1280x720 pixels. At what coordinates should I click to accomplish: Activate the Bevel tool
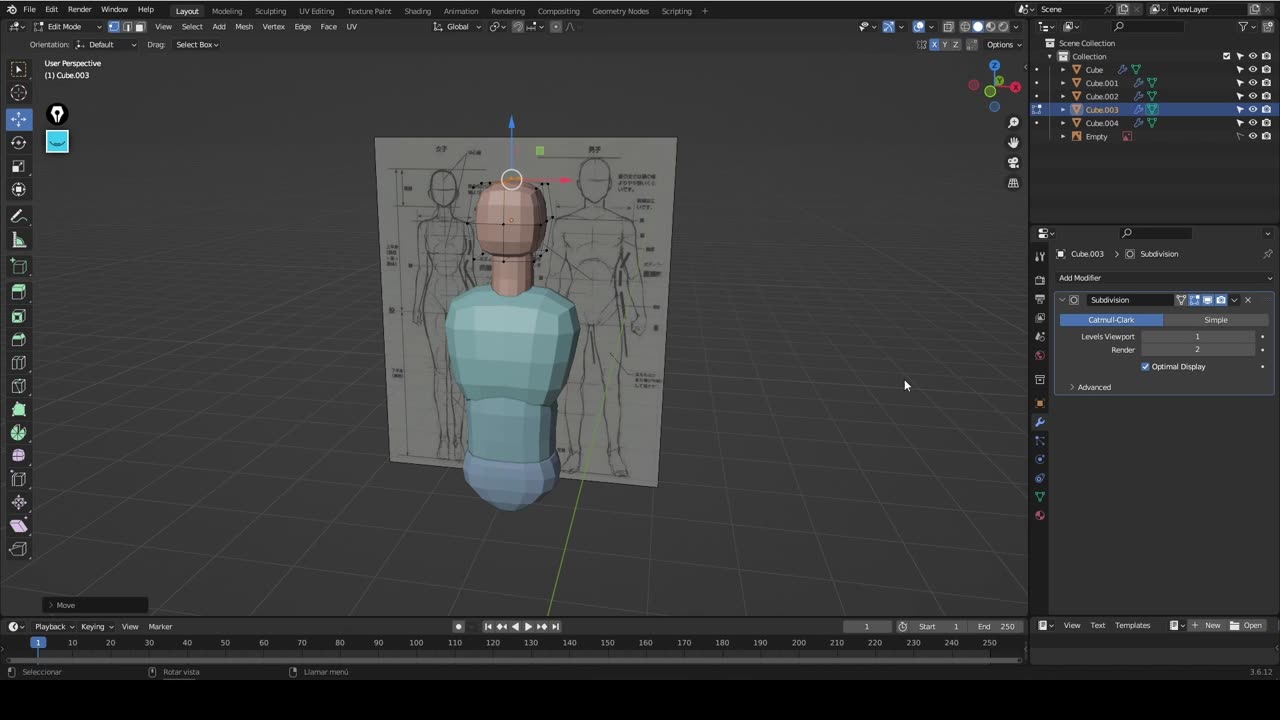pos(18,340)
